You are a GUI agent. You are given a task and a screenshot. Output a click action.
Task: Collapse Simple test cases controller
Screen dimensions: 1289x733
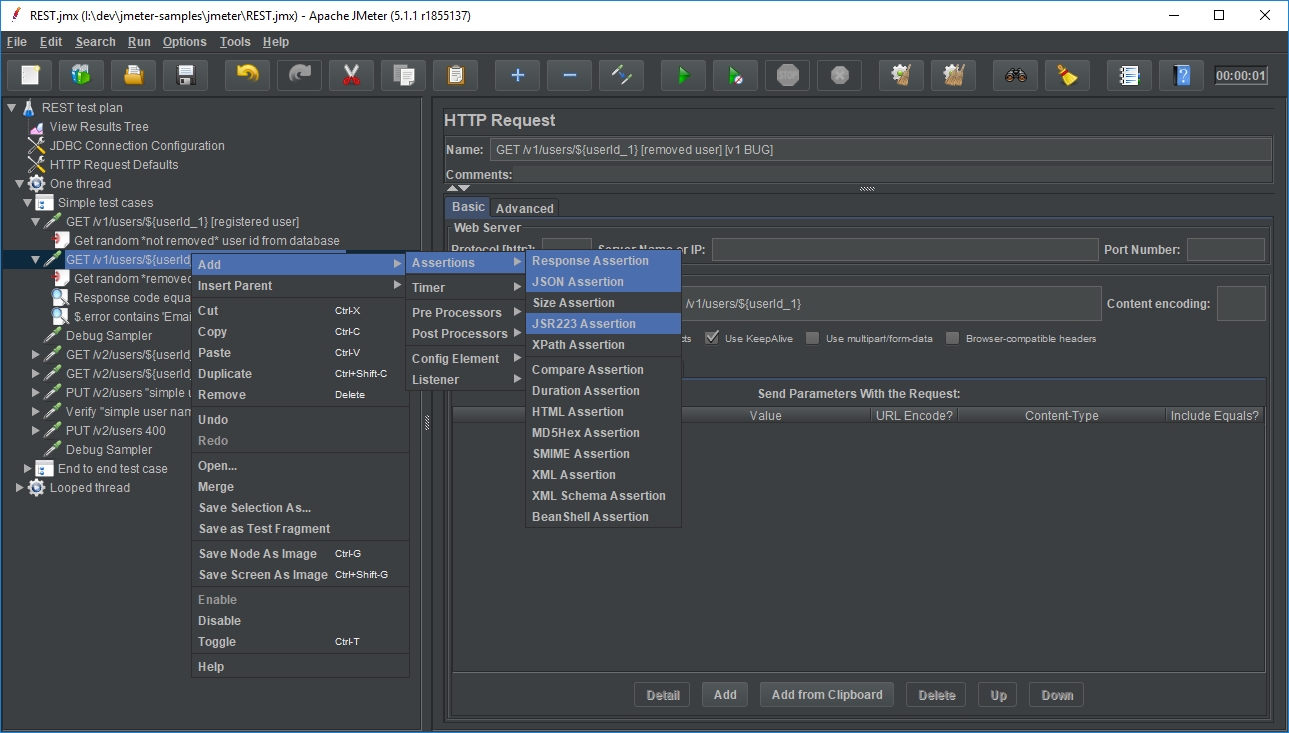27,203
